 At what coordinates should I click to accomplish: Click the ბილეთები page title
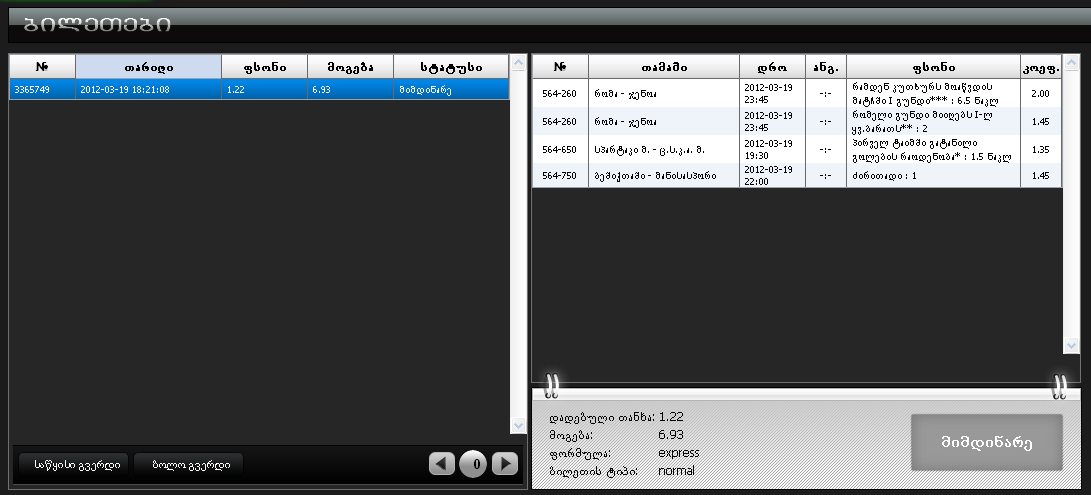pyautogui.click(x=97, y=24)
